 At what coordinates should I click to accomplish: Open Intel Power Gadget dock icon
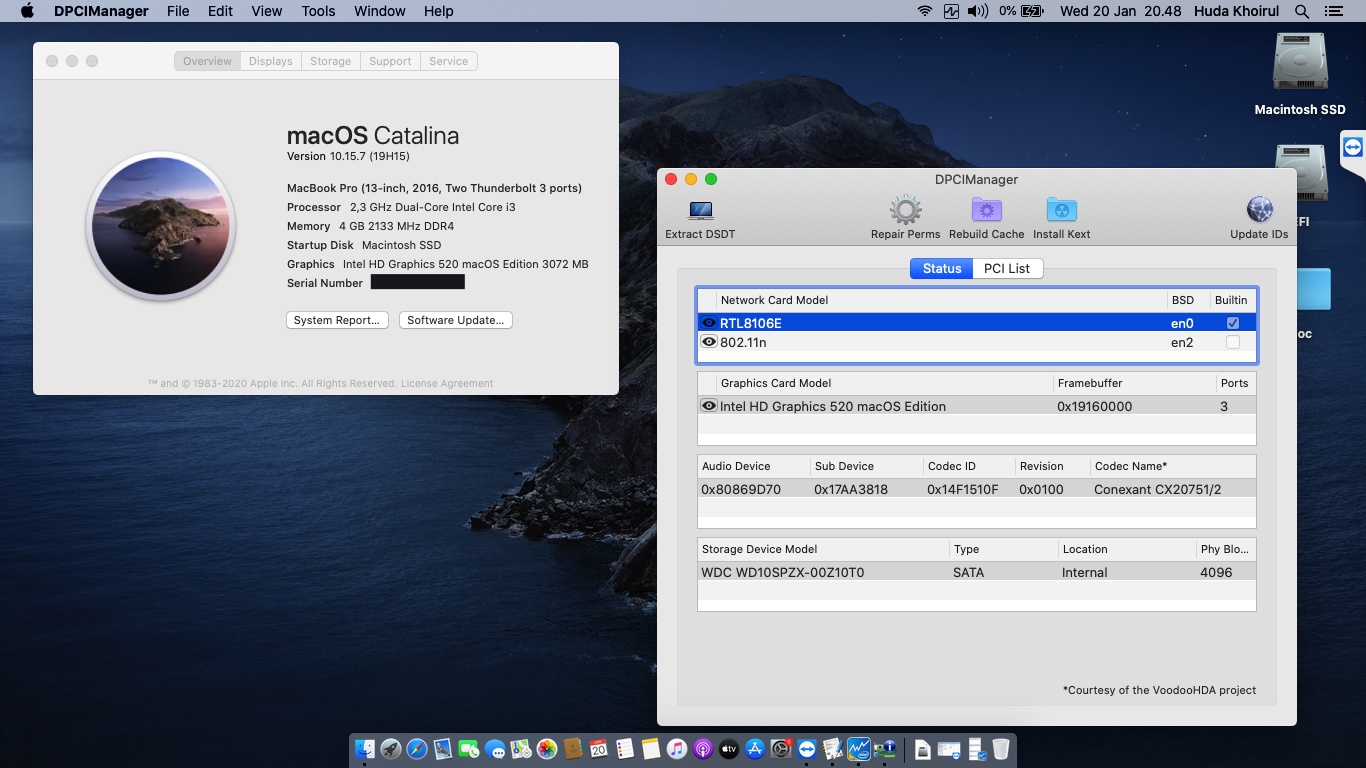coord(859,749)
